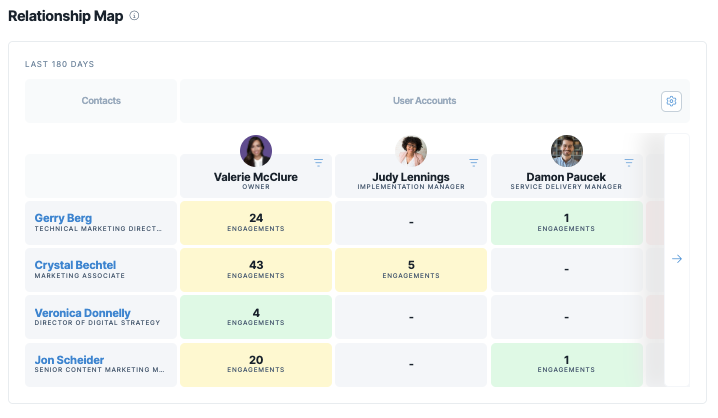Click Damon Paucek's avatar photo

coord(566,151)
